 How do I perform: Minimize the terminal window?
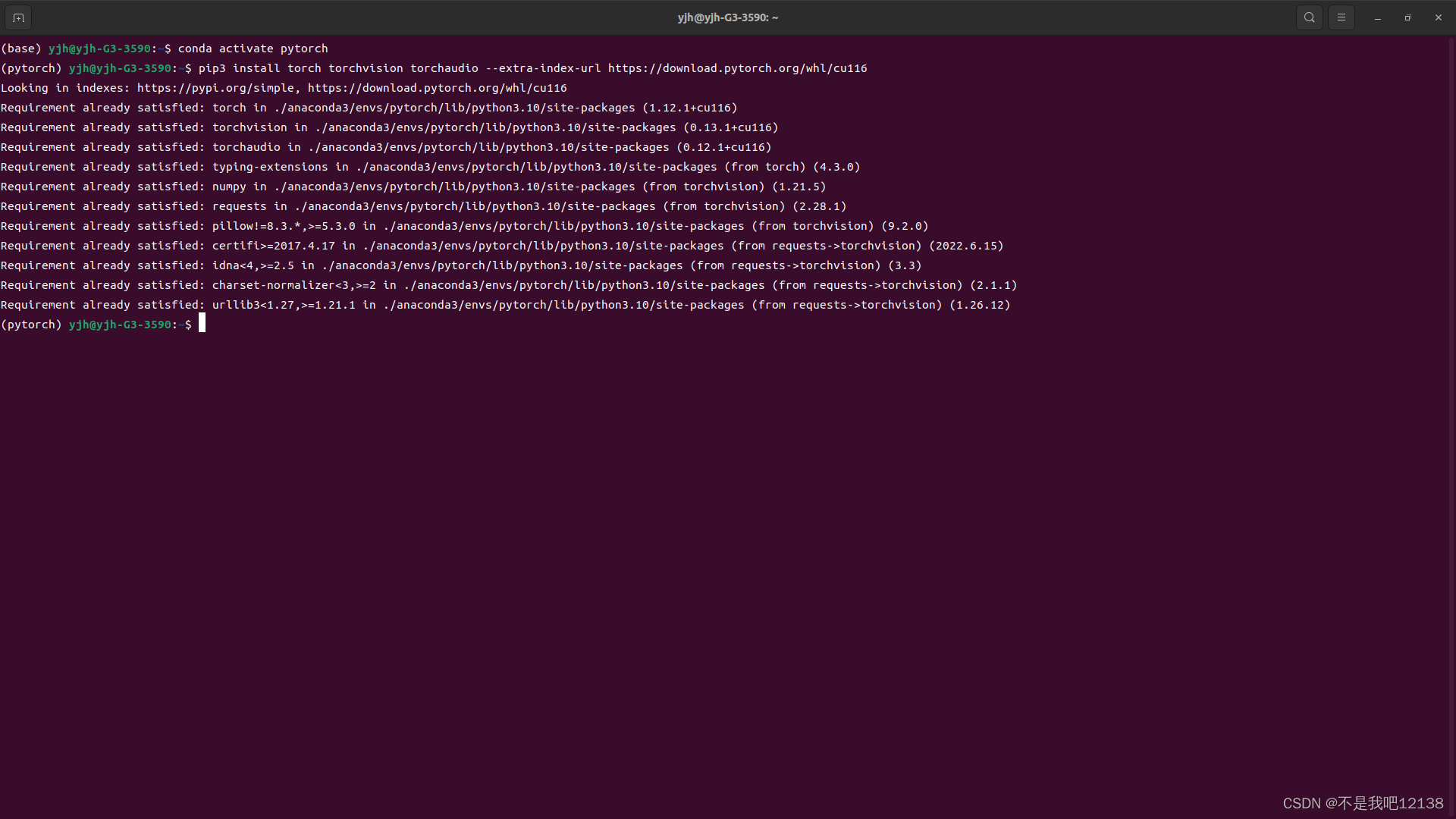click(x=1377, y=17)
